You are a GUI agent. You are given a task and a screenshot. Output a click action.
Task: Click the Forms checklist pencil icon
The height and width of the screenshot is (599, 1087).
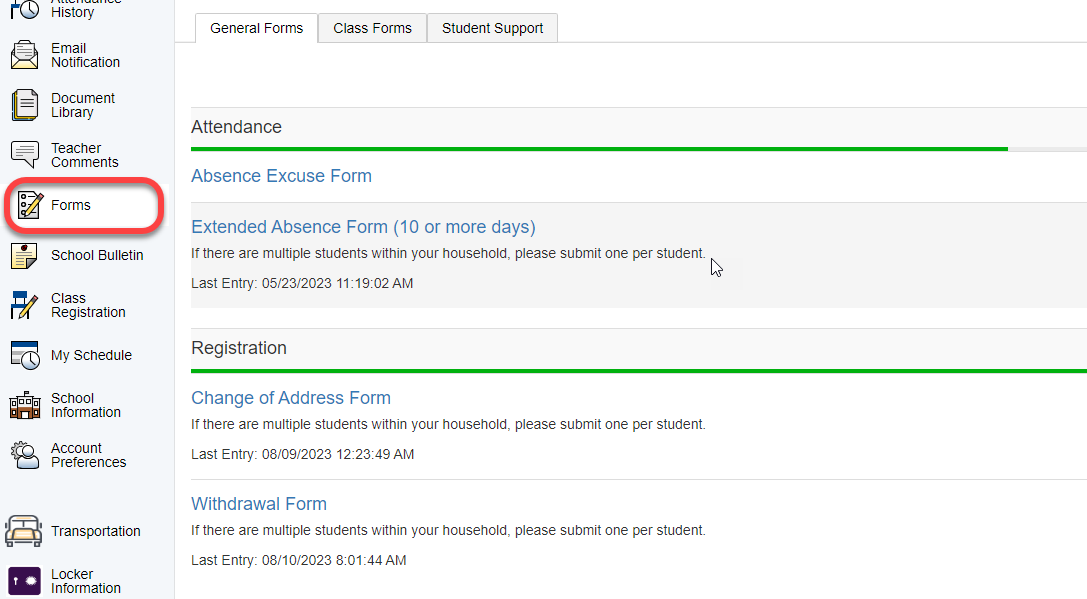(x=30, y=205)
